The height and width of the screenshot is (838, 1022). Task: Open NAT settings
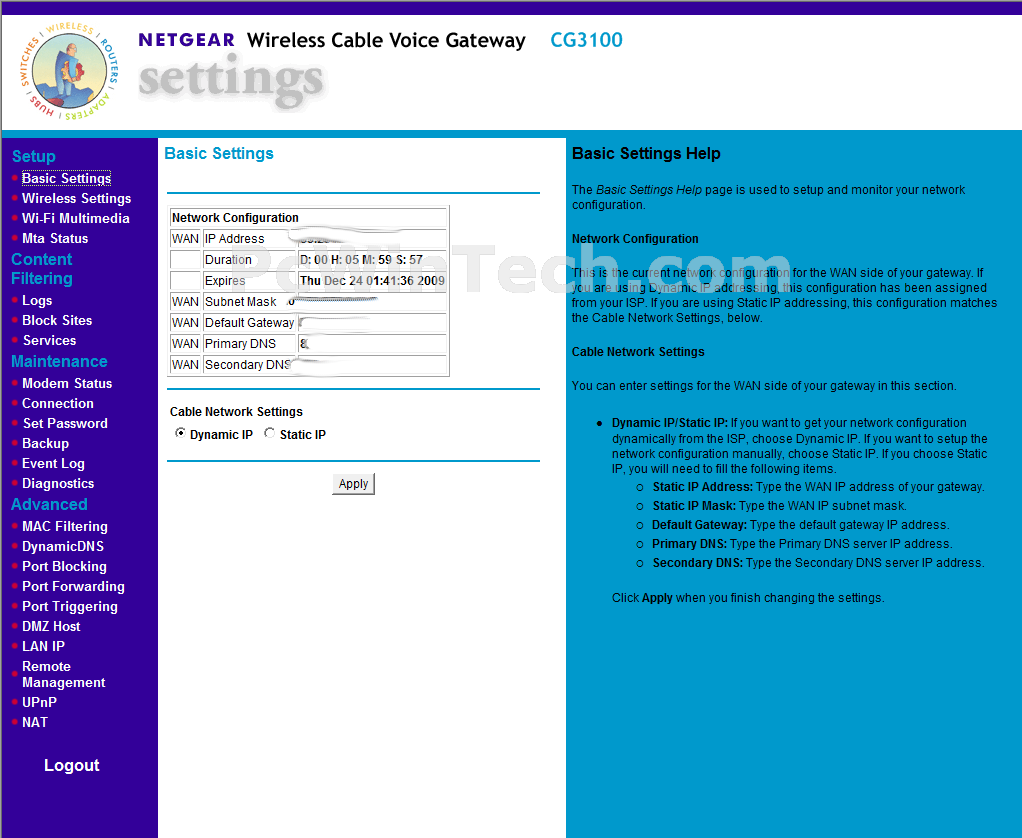(x=35, y=722)
